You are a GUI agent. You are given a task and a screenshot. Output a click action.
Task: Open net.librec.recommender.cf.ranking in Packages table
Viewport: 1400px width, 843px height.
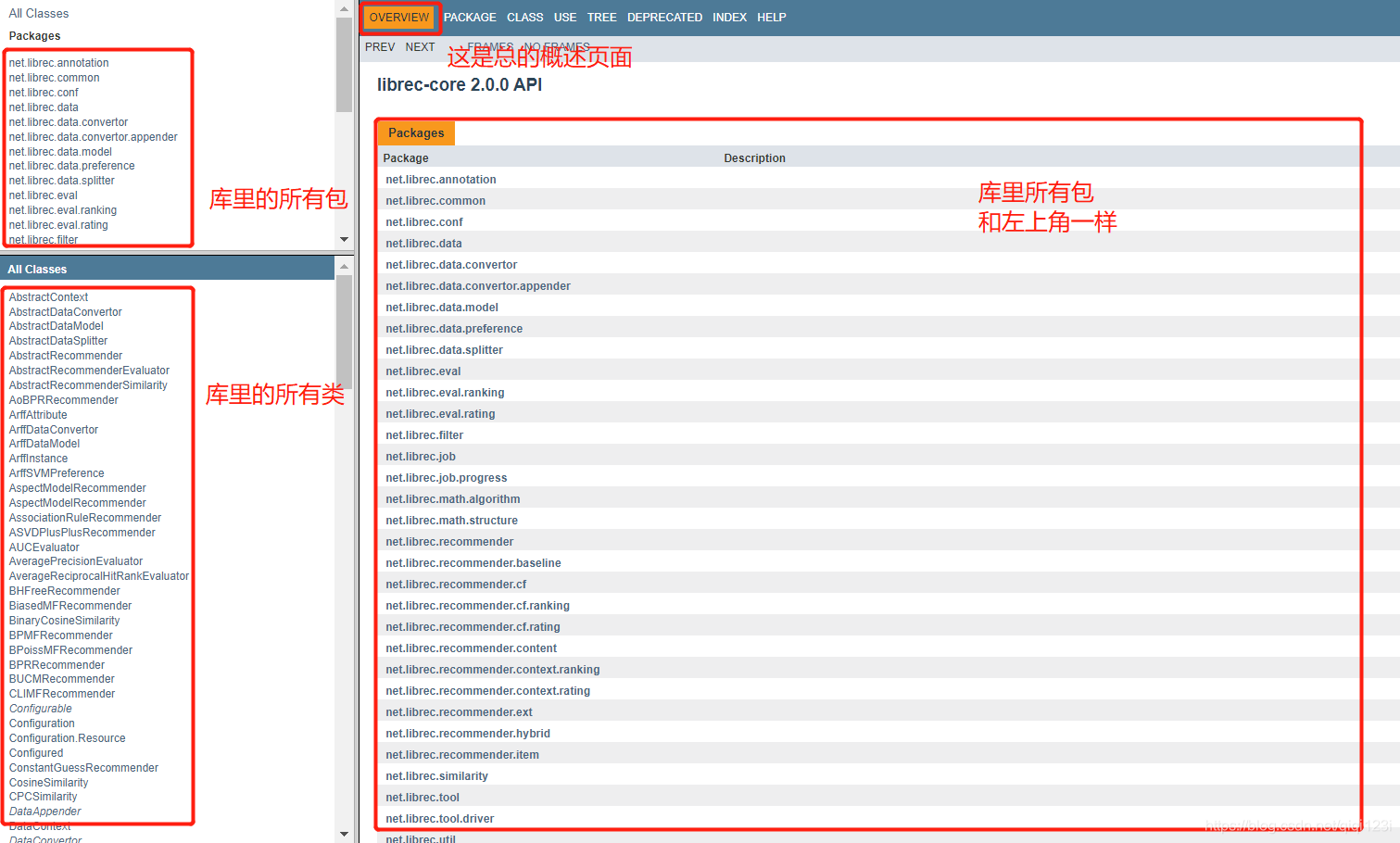point(478,606)
